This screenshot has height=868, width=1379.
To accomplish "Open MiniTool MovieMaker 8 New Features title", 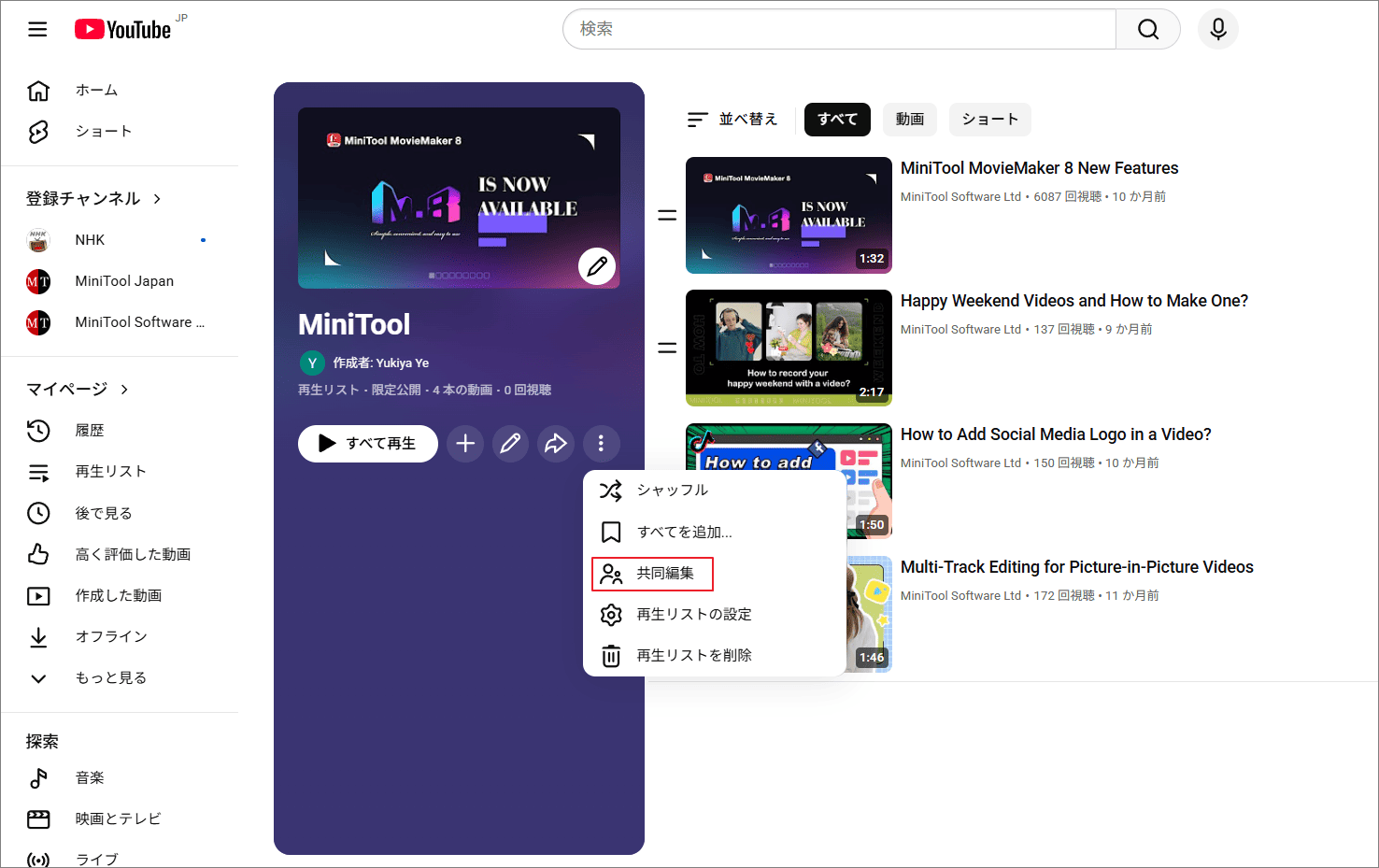I will click(x=1039, y=168).
